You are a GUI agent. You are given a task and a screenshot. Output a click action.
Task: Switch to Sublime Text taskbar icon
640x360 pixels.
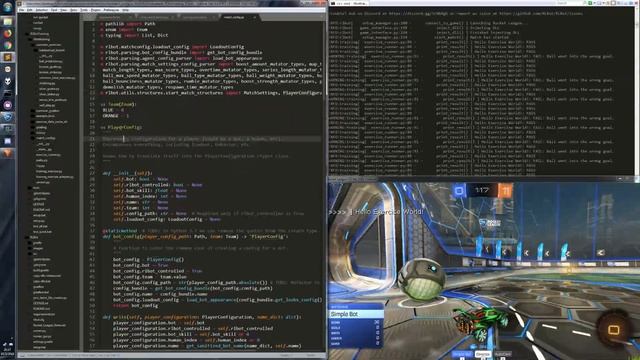[7, 58]
